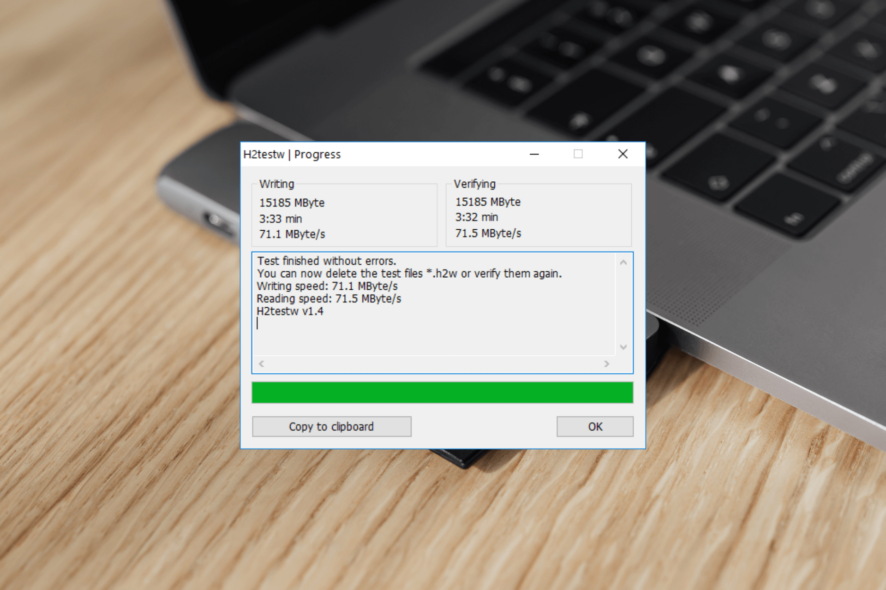Click the 'Test finished without errors.' line

327,261
